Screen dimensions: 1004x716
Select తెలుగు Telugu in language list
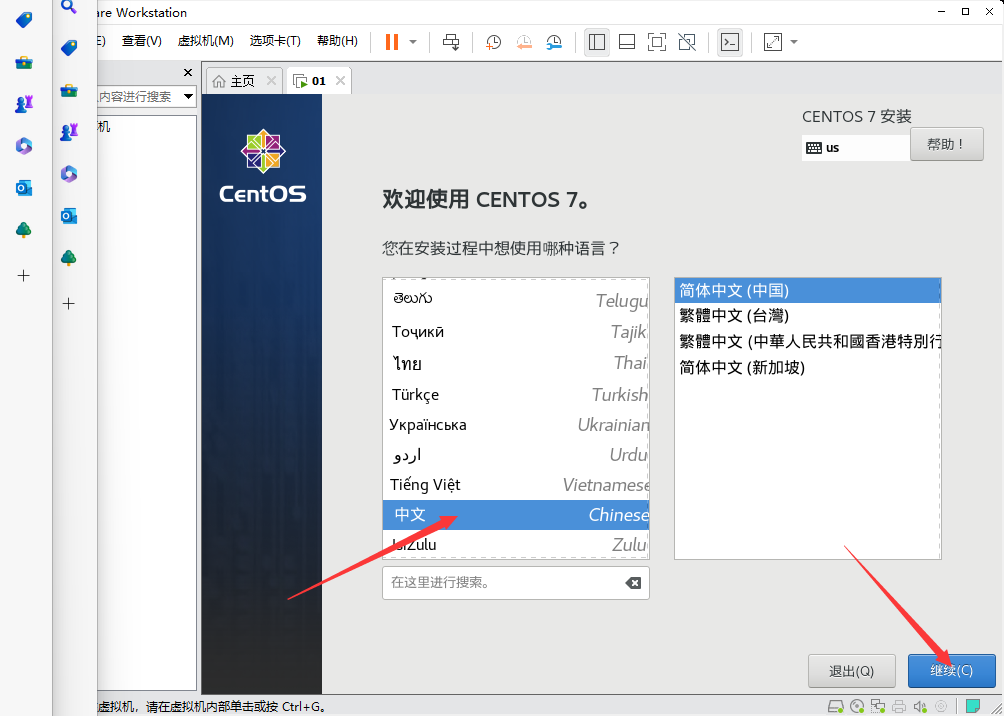coord(516,300)
